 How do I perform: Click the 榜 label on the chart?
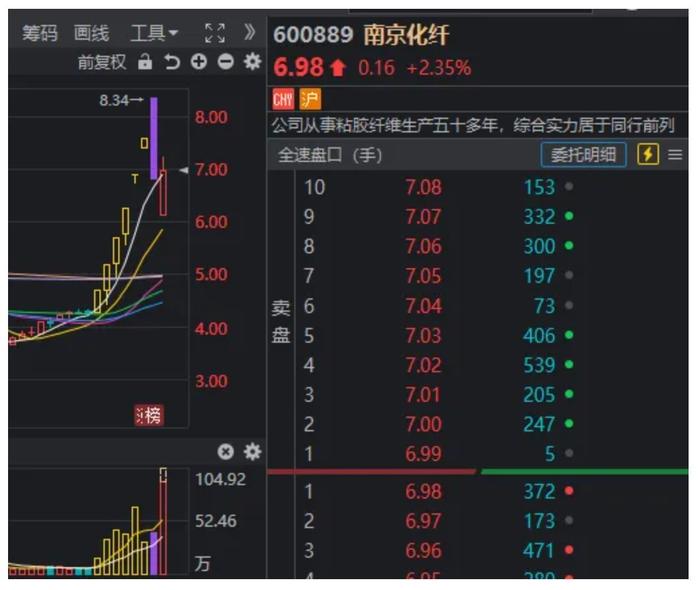pyautogui.click(x=148, y=416)
